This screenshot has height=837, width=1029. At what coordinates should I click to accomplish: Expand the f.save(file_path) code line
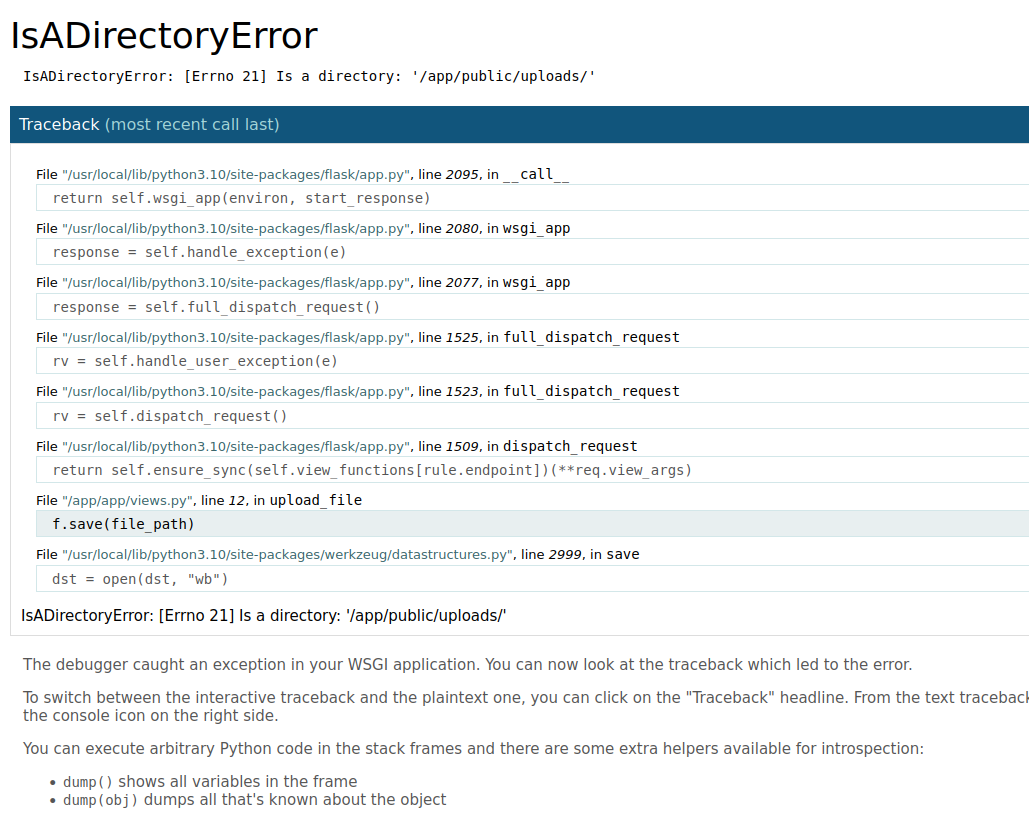click(123, 524)
